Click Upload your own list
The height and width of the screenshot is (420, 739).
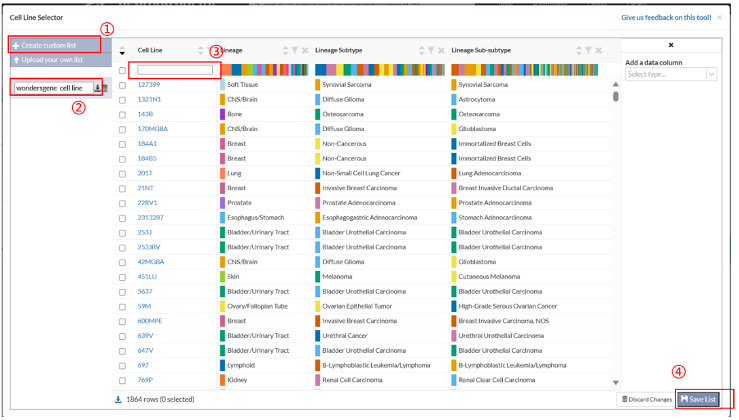pyautogui.click(x=60, y=60)
